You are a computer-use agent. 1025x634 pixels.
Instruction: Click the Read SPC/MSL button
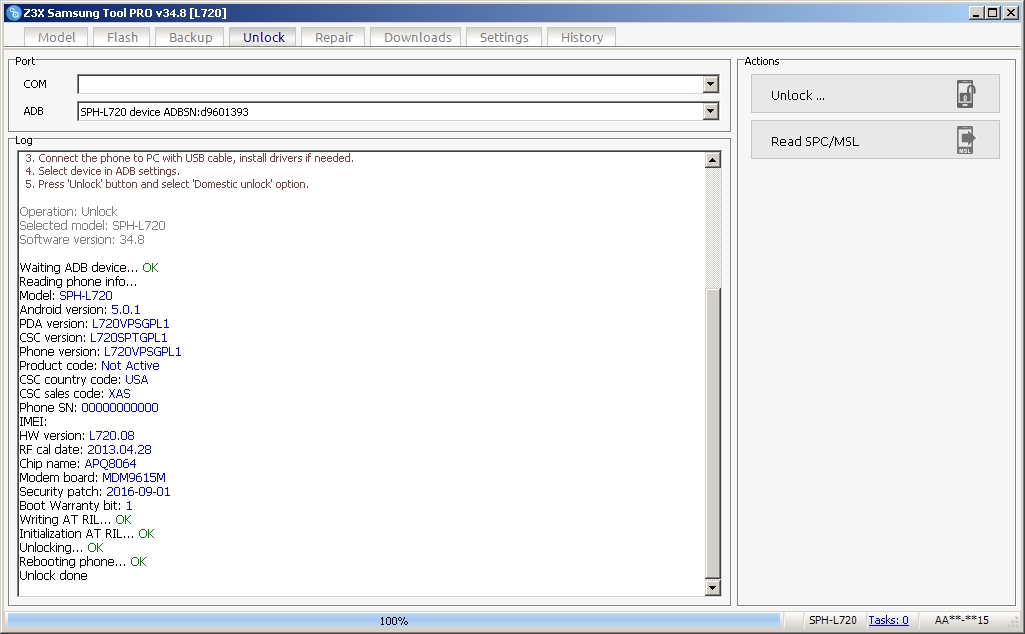tap(875, 140)
